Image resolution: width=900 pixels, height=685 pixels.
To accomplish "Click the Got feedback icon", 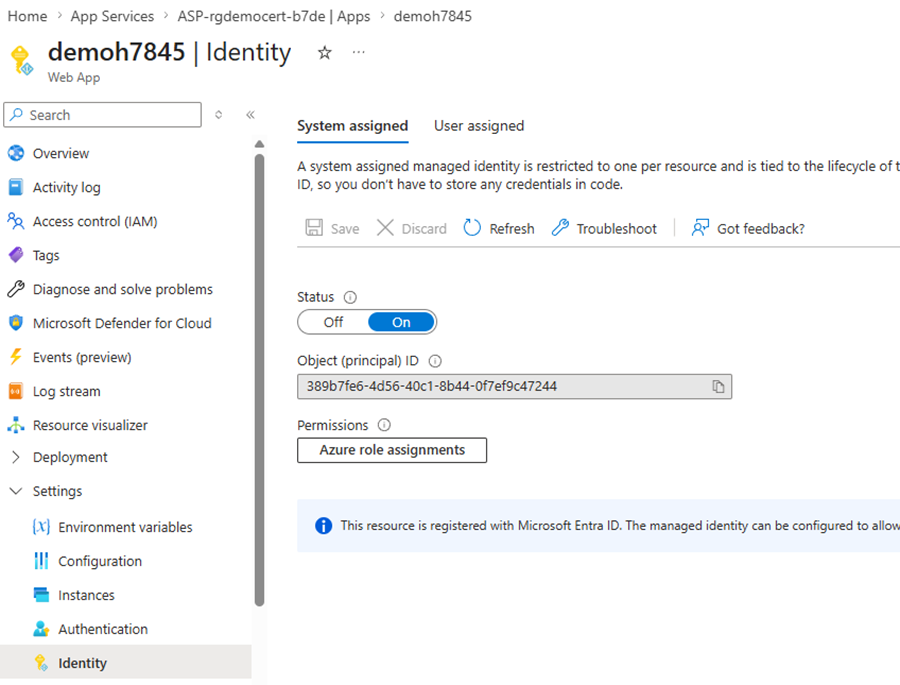I will [x=700, y=228].
